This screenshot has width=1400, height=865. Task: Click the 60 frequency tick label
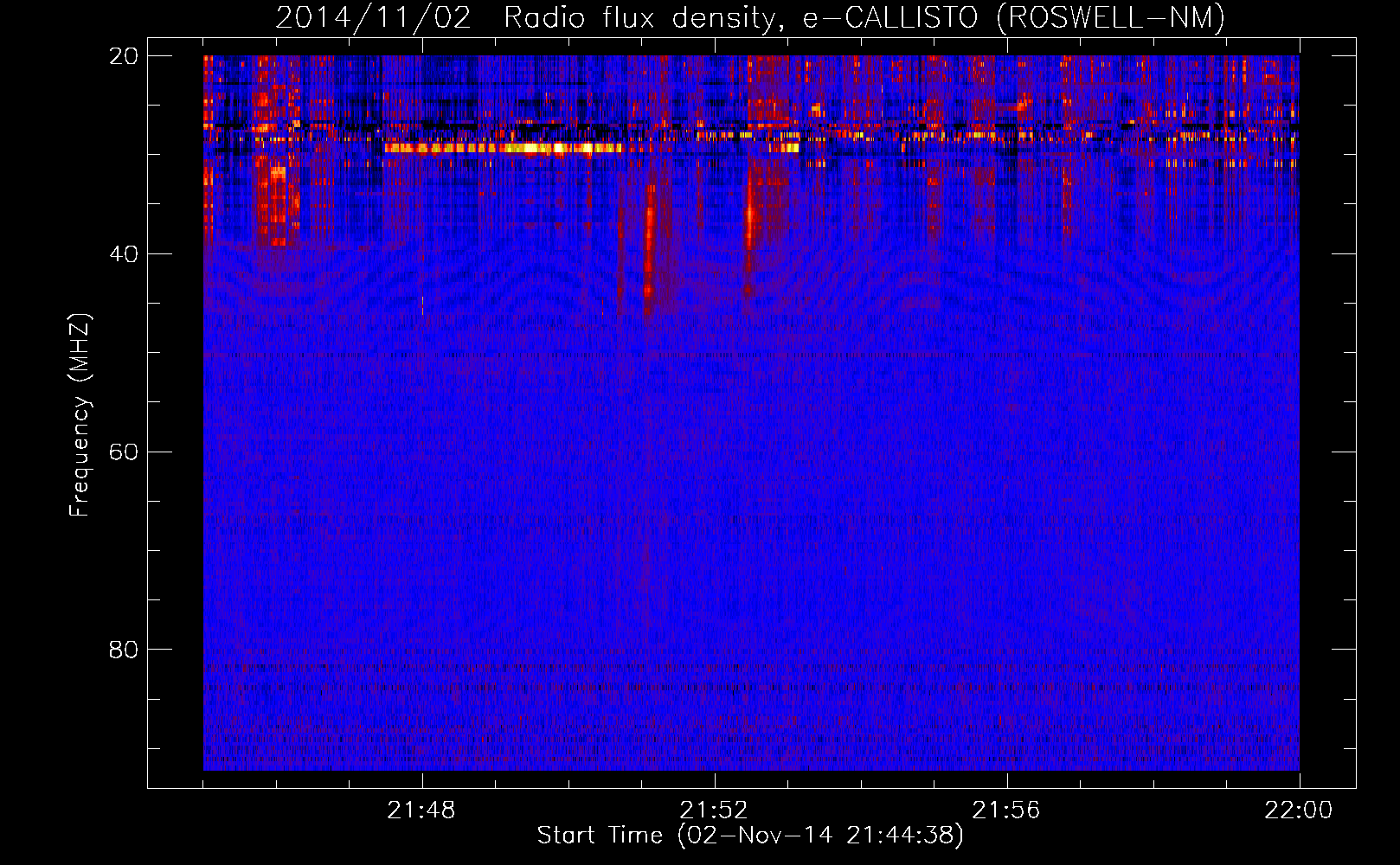[x=124, y=452]
